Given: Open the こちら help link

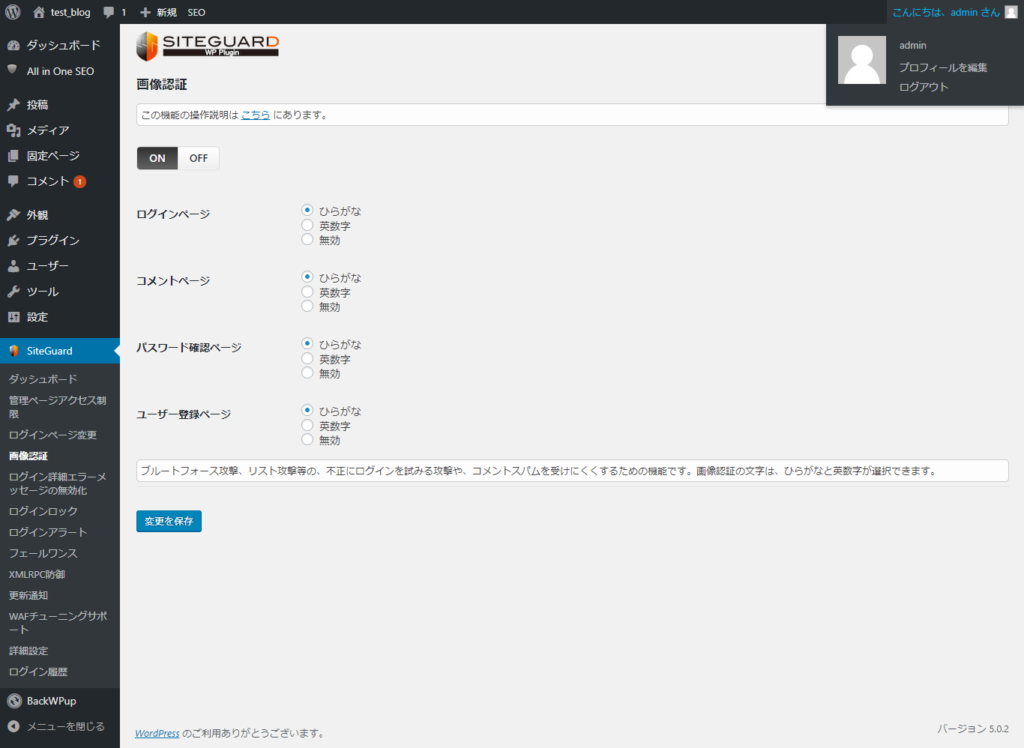Looking at the screenshot, I should click(255, 115).
